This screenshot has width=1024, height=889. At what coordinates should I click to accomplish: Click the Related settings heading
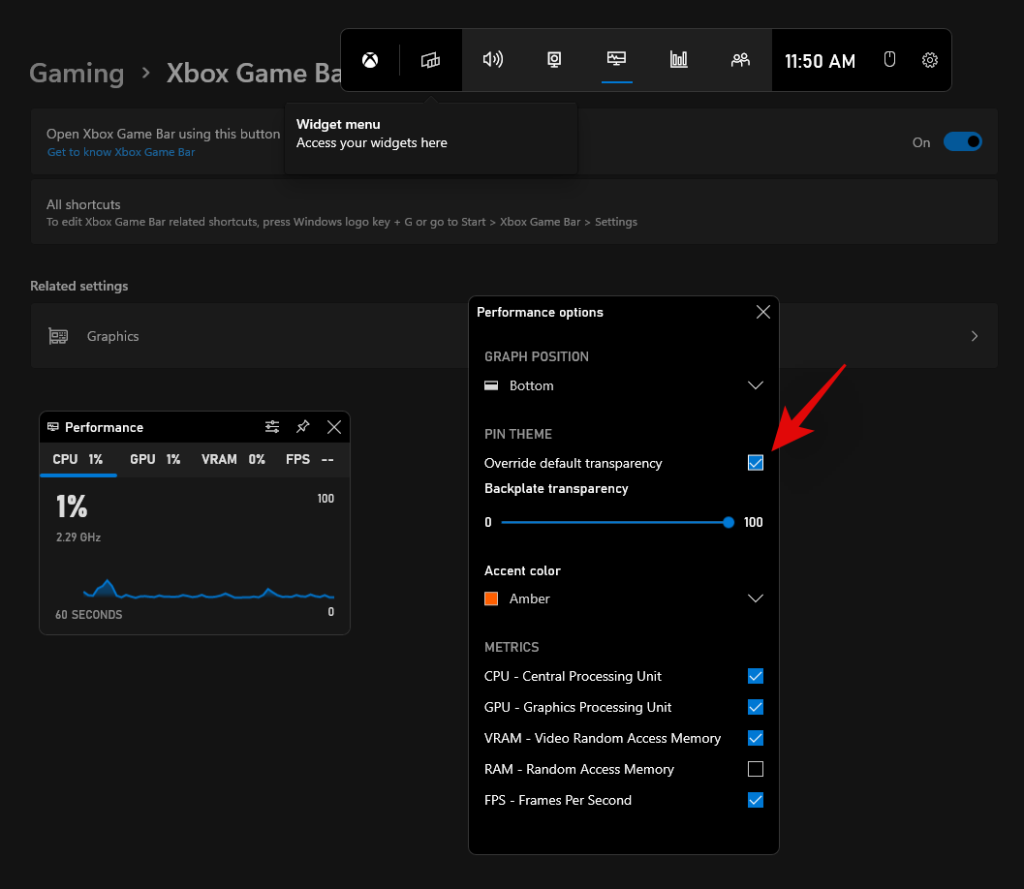[x=79, y=286]
